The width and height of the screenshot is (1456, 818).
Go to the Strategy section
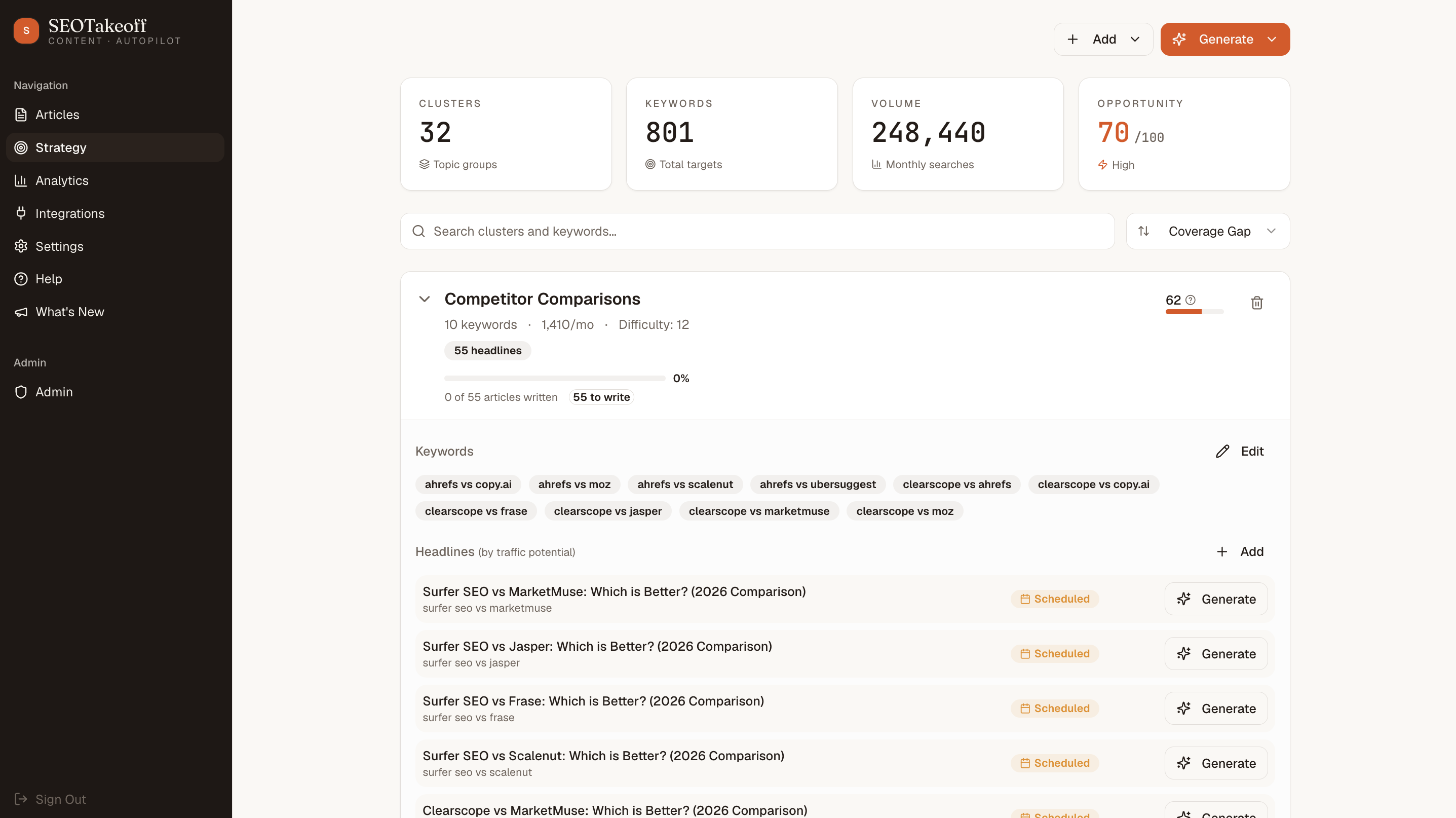coord(114,147)
